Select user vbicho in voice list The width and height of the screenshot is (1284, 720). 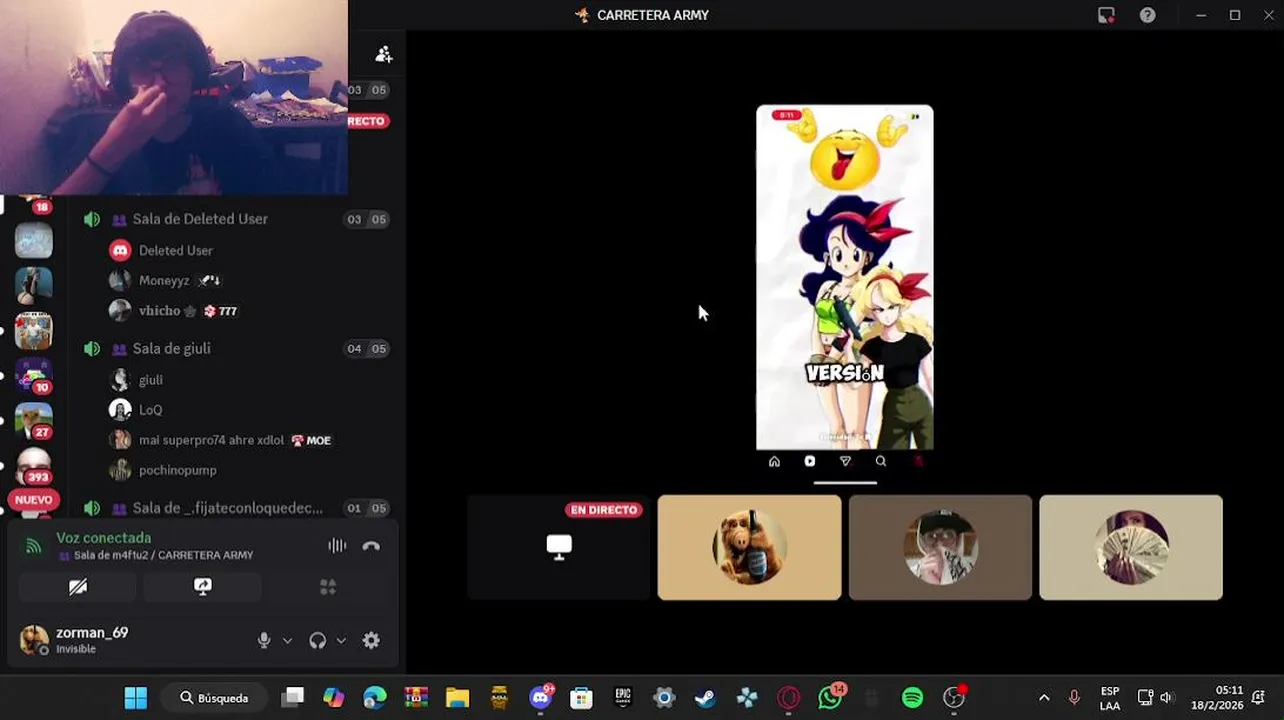pyautogui.click(x=160, y=311)
